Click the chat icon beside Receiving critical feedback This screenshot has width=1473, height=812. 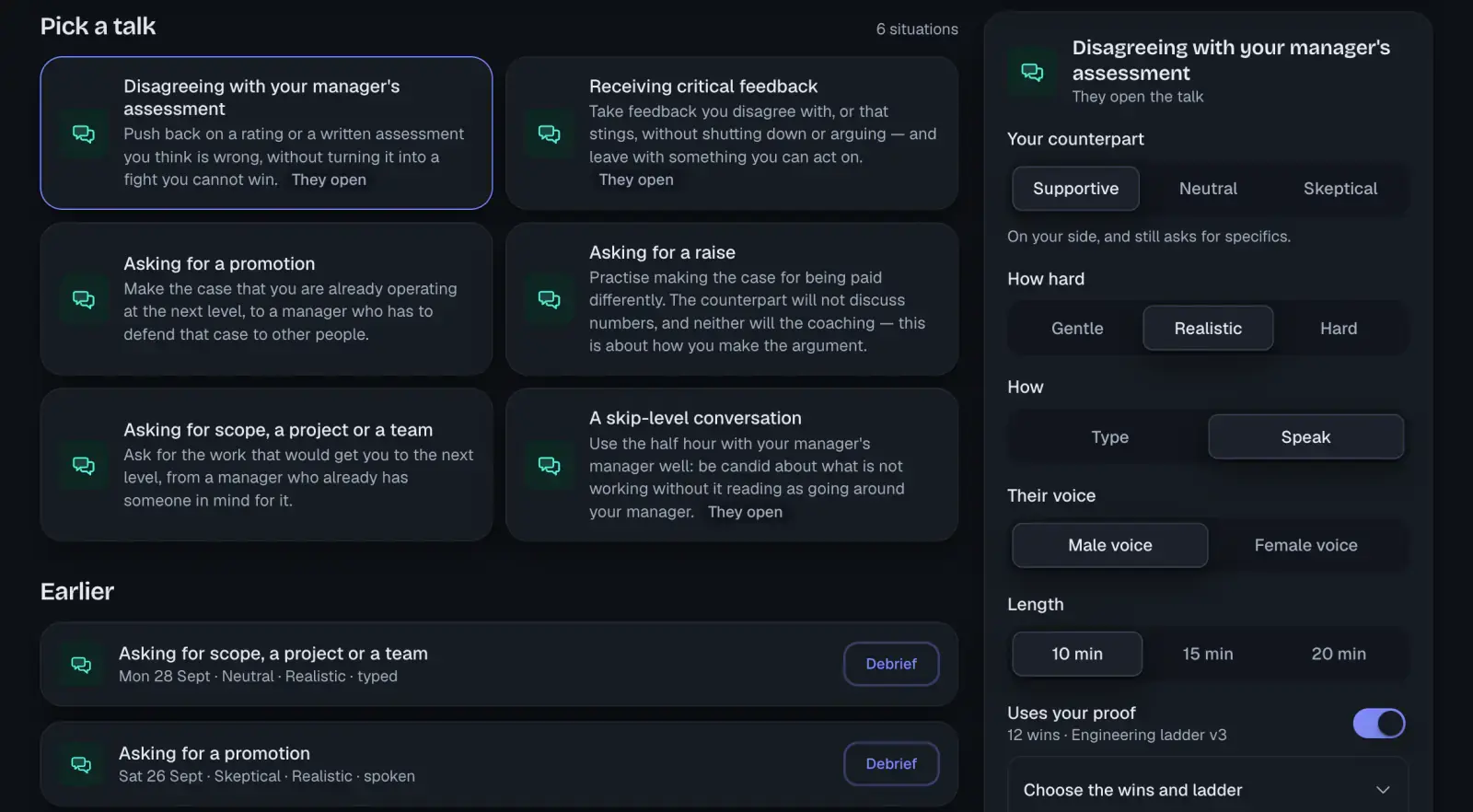click(550, 133)
